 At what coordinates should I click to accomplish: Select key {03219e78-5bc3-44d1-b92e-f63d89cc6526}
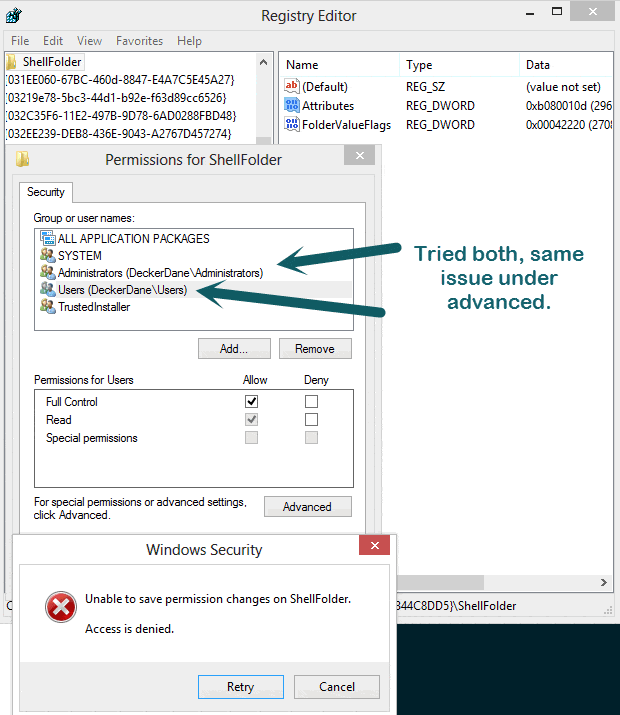[116, 98]
